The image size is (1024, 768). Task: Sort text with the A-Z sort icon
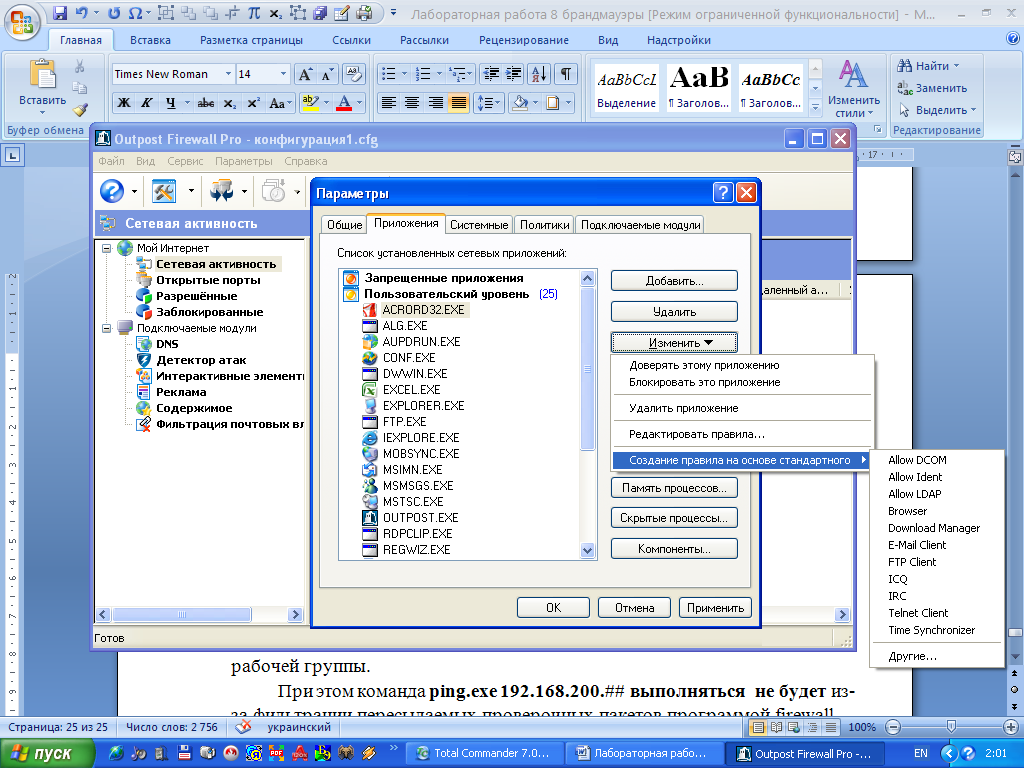point(539,74)
